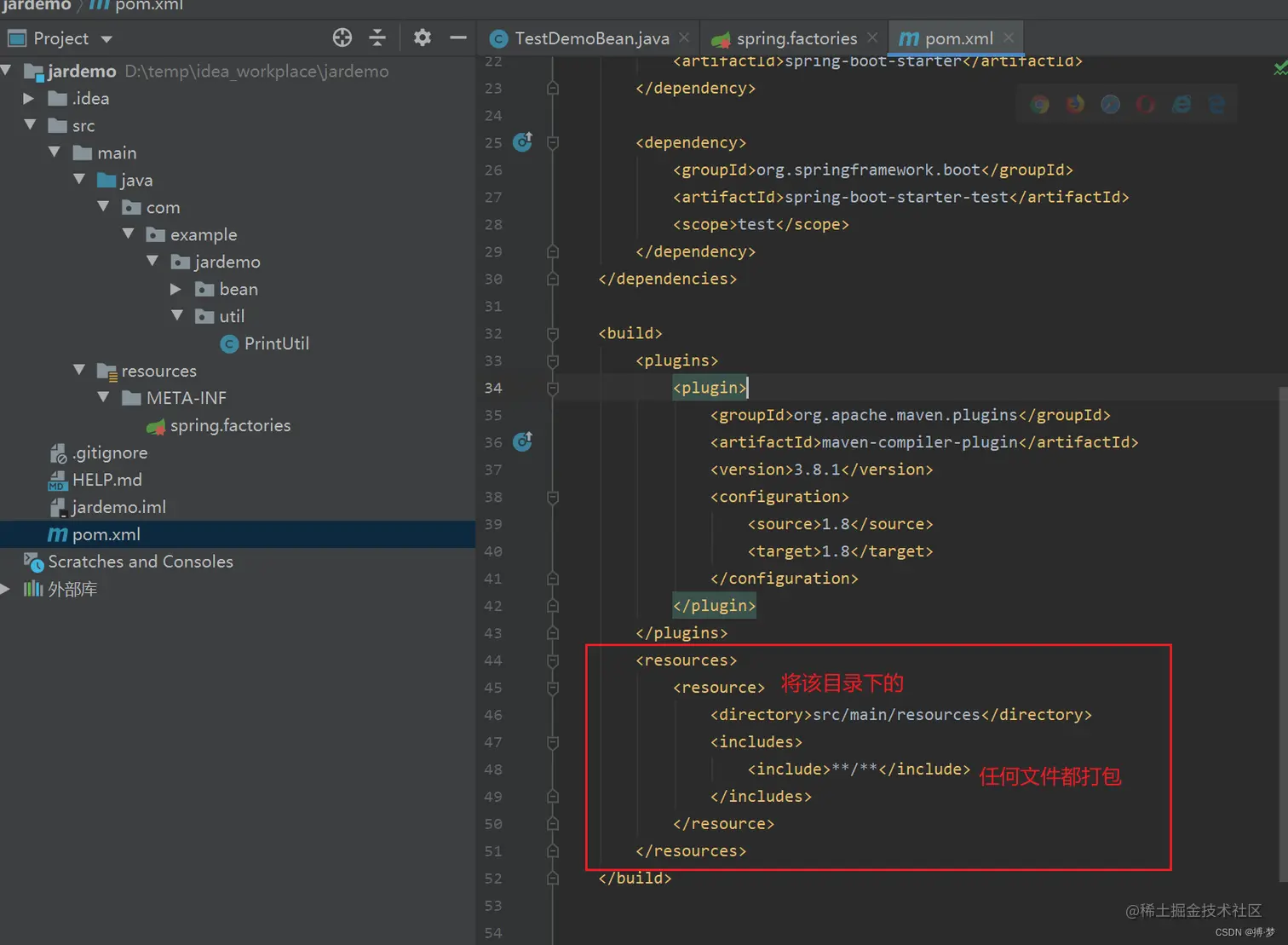Open the Project view dropdown
Viewport: 1288px width, 945px height.
coord(106,39)
